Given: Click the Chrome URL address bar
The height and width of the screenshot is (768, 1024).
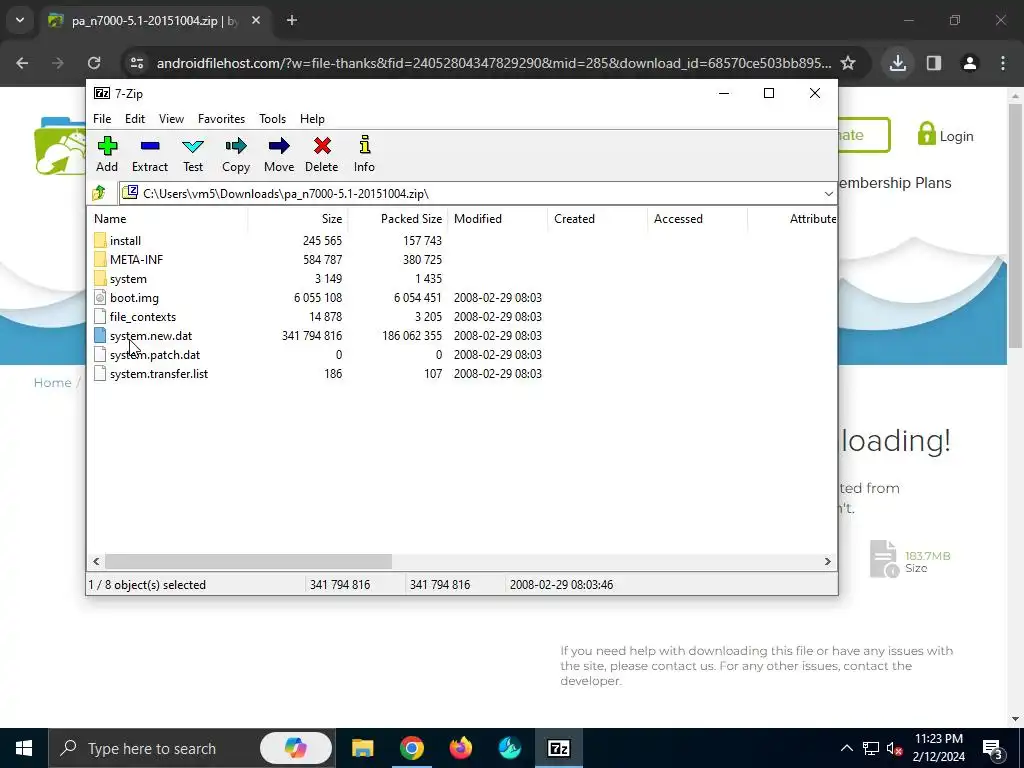Looking at the screenshot, I should click(x=494, y=63).
